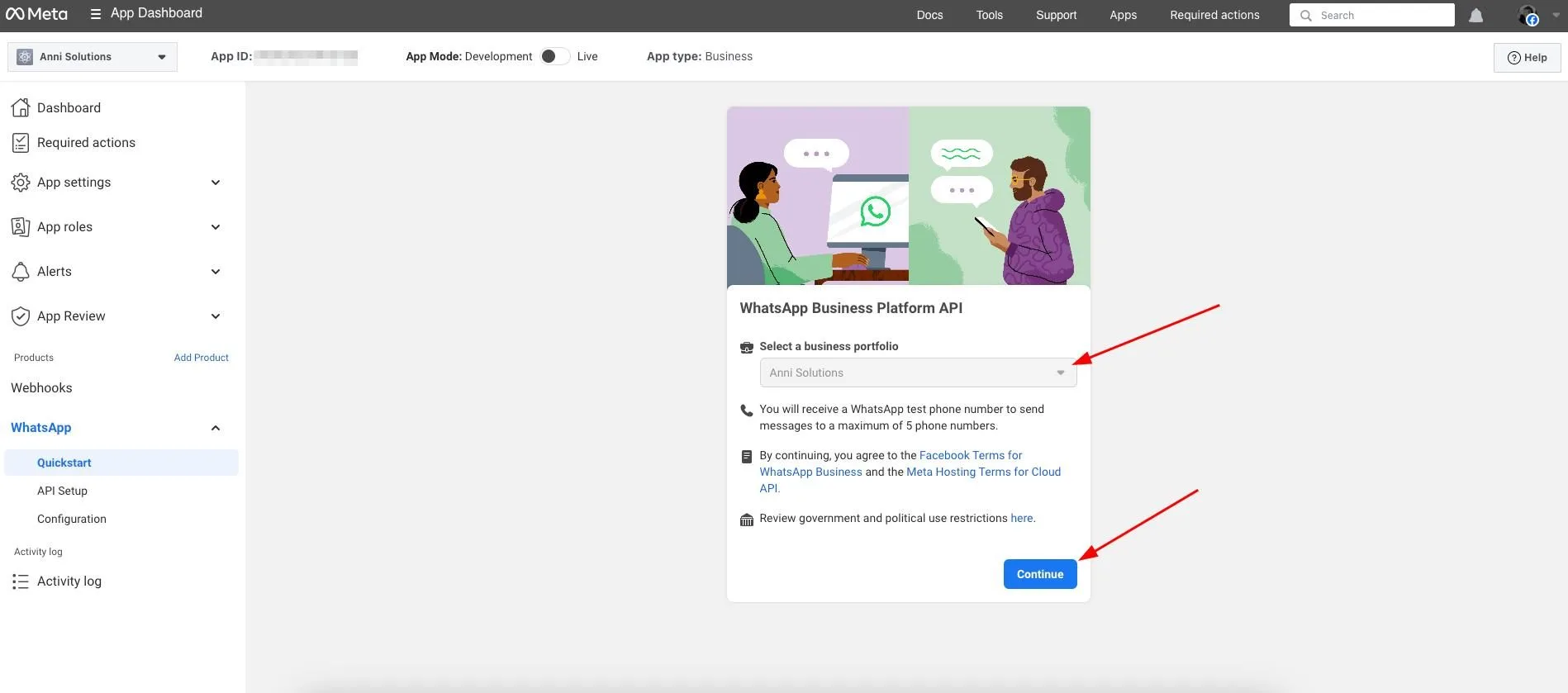Open the profile avatar menu
Image resolution: width=1568 pixels, height=693 pixels.
(x=1528, y=15)
